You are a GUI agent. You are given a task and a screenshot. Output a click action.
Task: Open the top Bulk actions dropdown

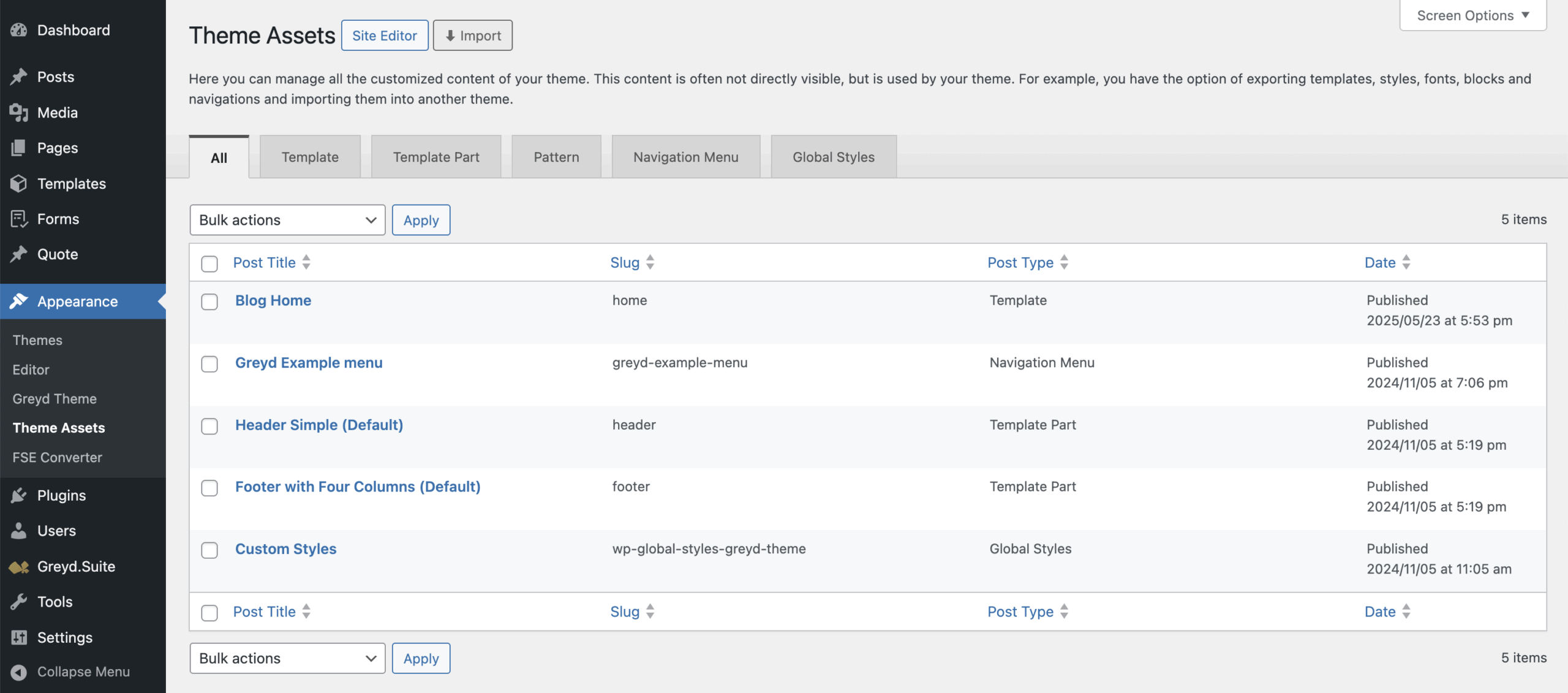(287, 220)
